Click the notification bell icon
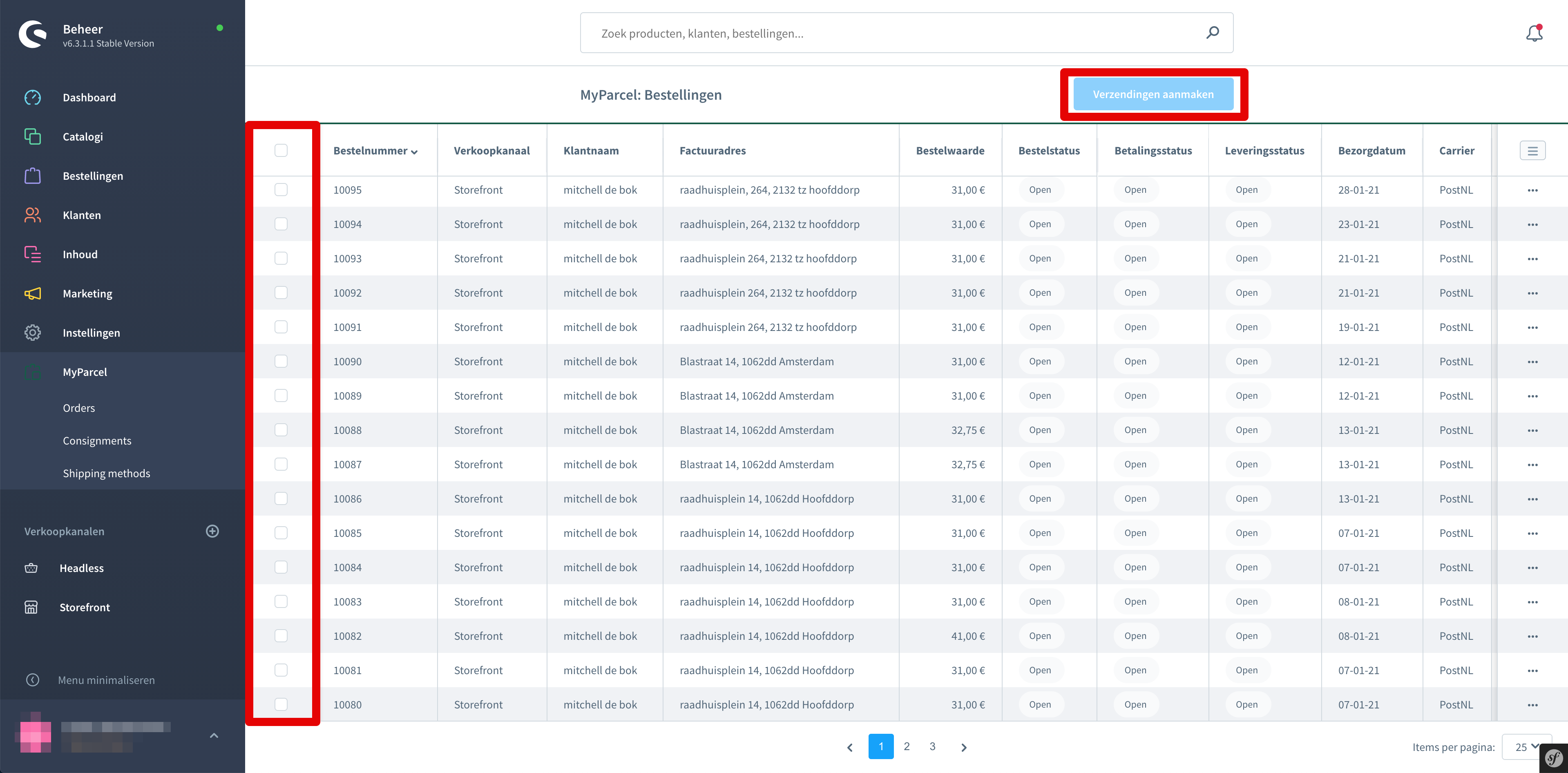Viewport: 1568px width, 773px height. click(1534, 33)
